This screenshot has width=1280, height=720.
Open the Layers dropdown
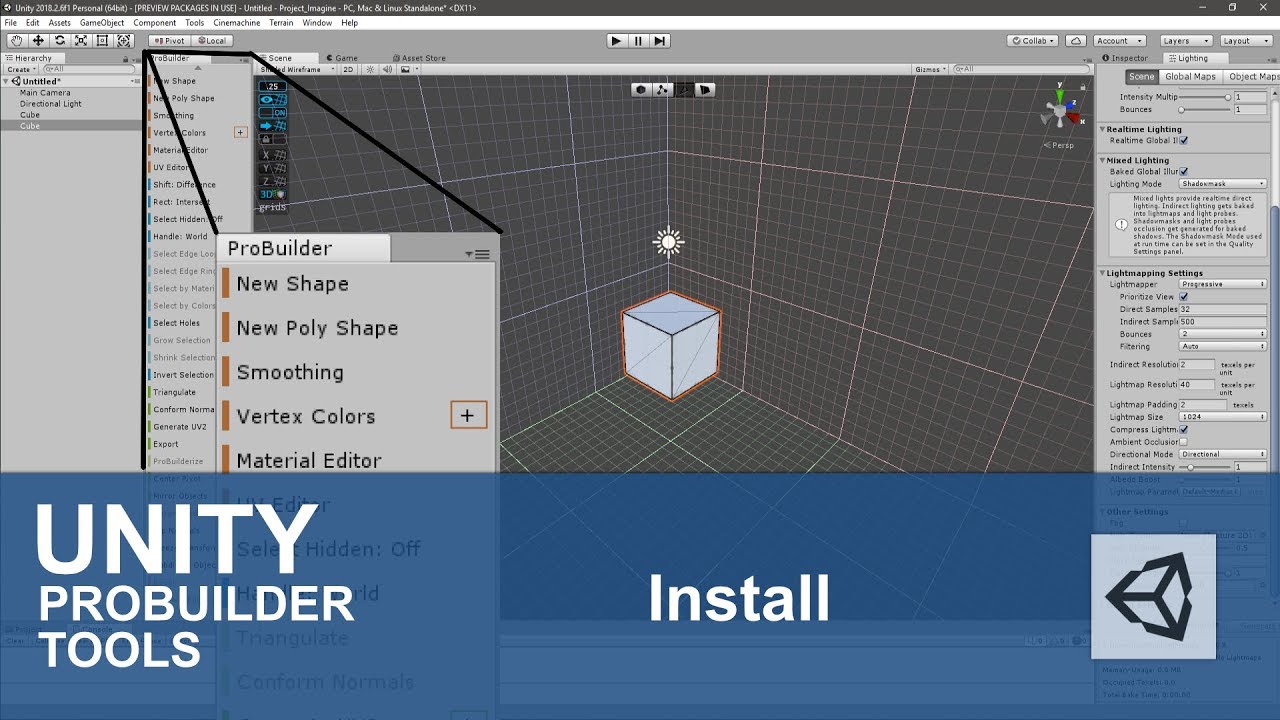click(x=1186, y=41)
